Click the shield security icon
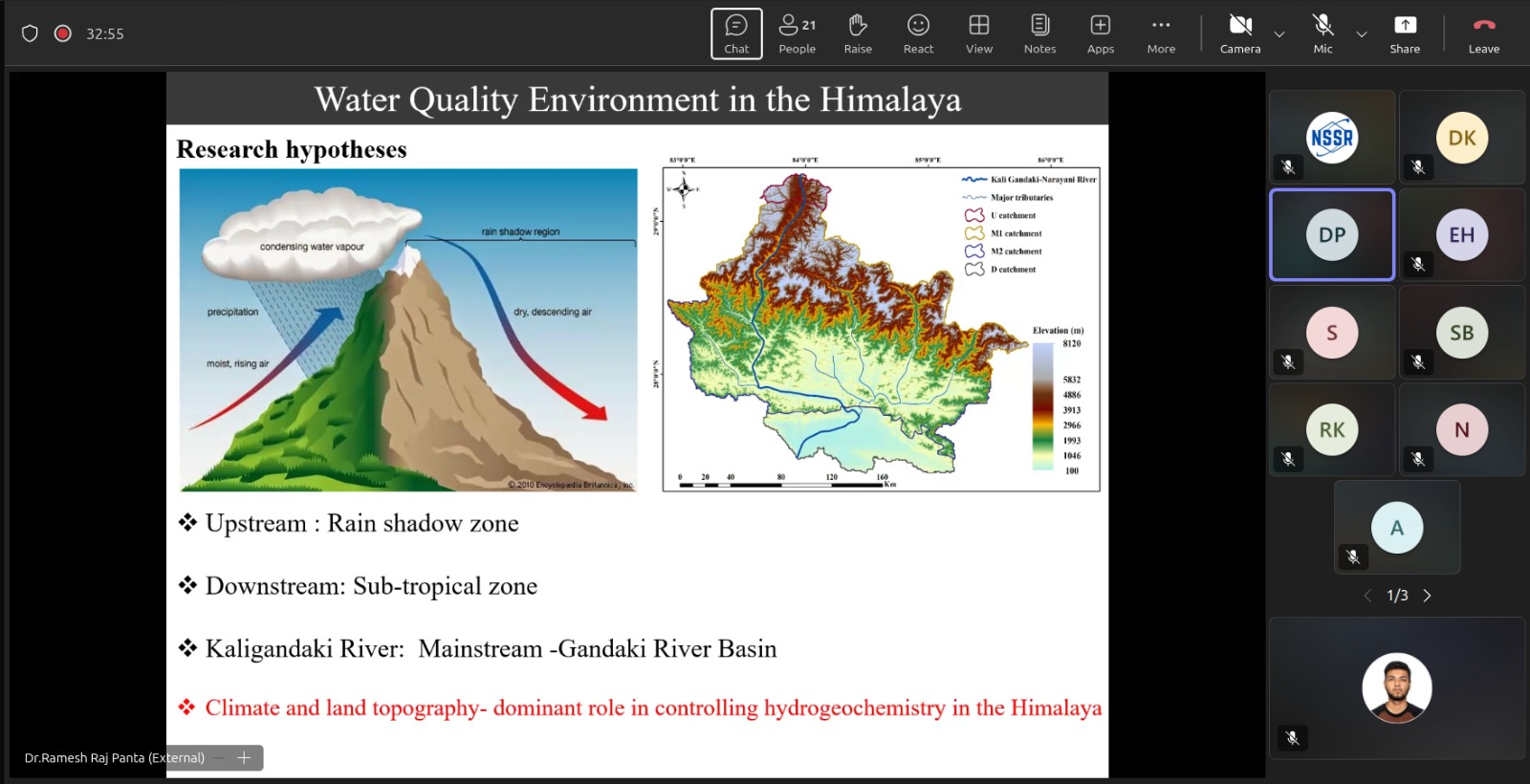 (30, 33)
